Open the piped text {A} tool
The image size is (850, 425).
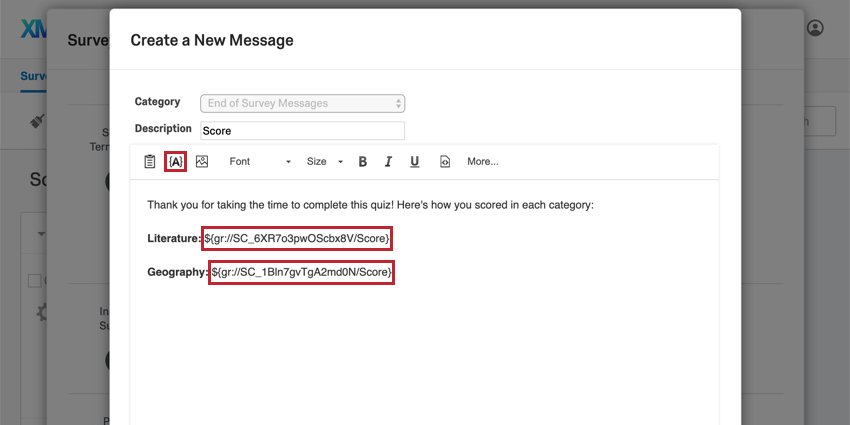click(x=176, y=162)
